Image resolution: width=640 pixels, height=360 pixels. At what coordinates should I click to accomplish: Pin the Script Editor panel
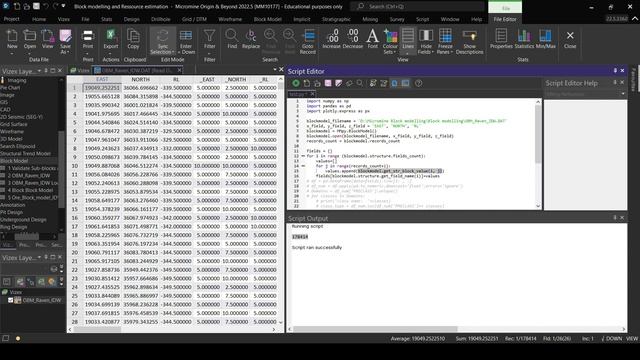tap(615, 71)
